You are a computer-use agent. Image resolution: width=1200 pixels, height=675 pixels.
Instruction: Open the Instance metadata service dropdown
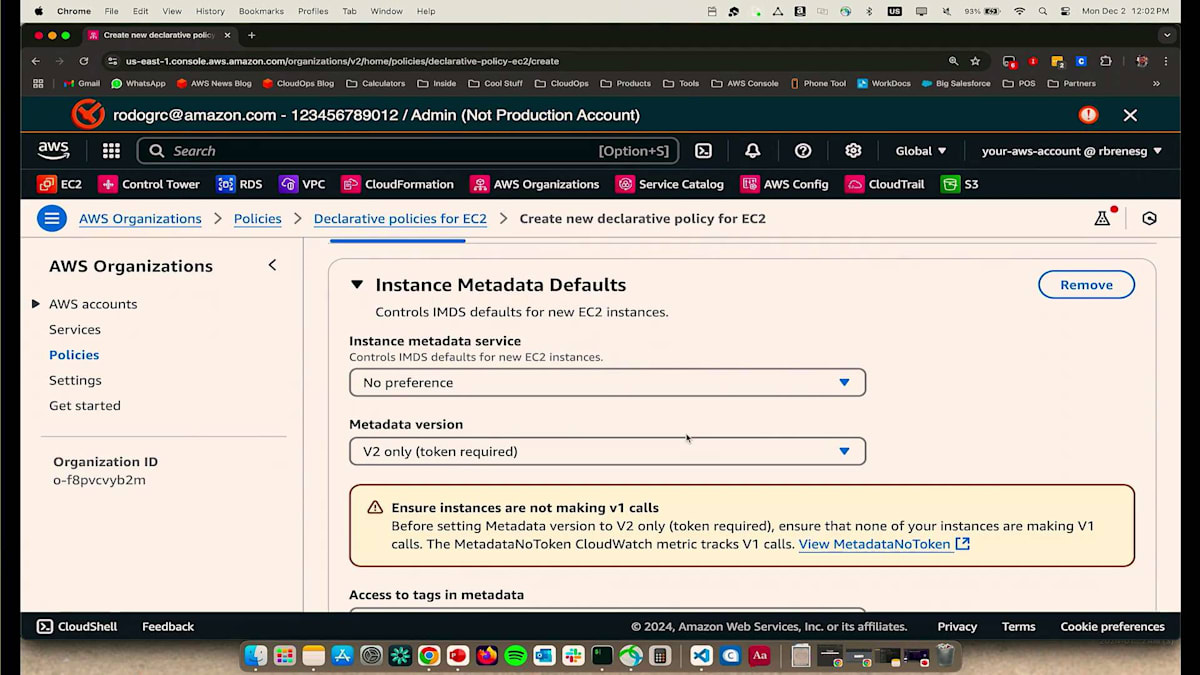607,383
